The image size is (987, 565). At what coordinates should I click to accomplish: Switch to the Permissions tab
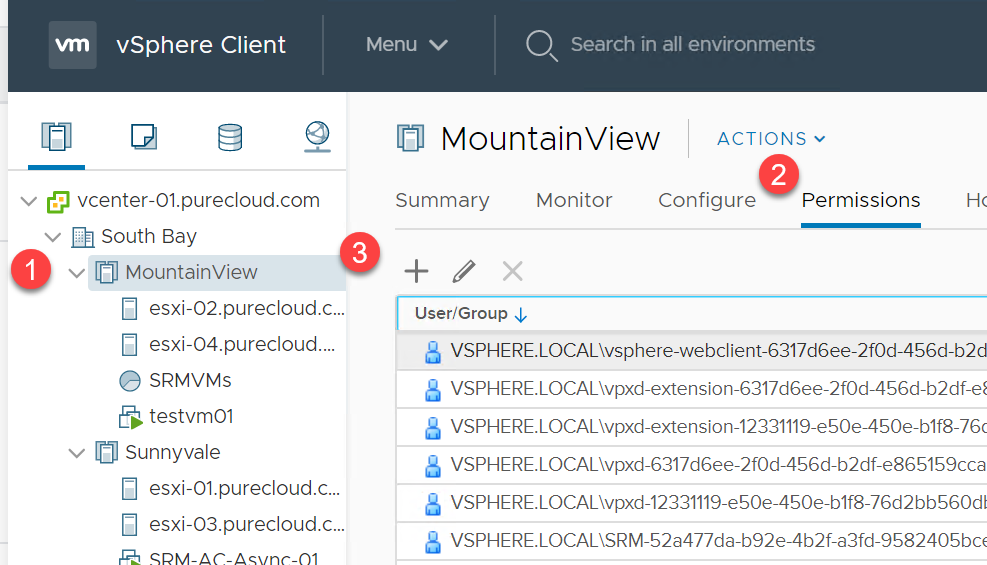(x=860, y=200)
